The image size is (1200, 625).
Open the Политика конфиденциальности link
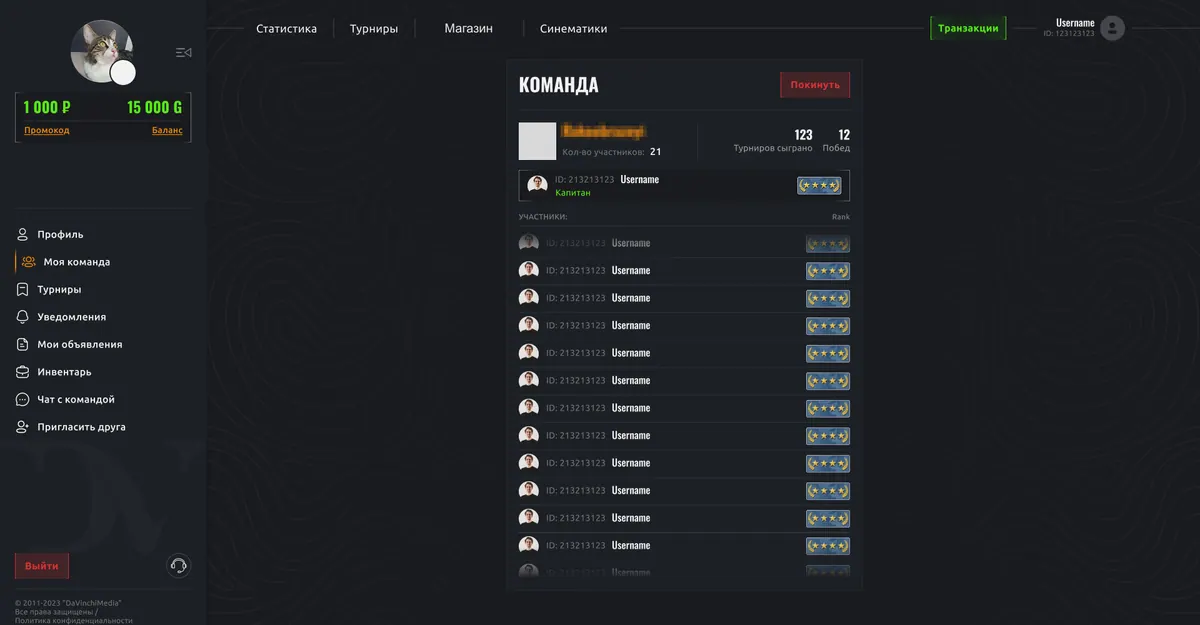click(x=73, y=620)
